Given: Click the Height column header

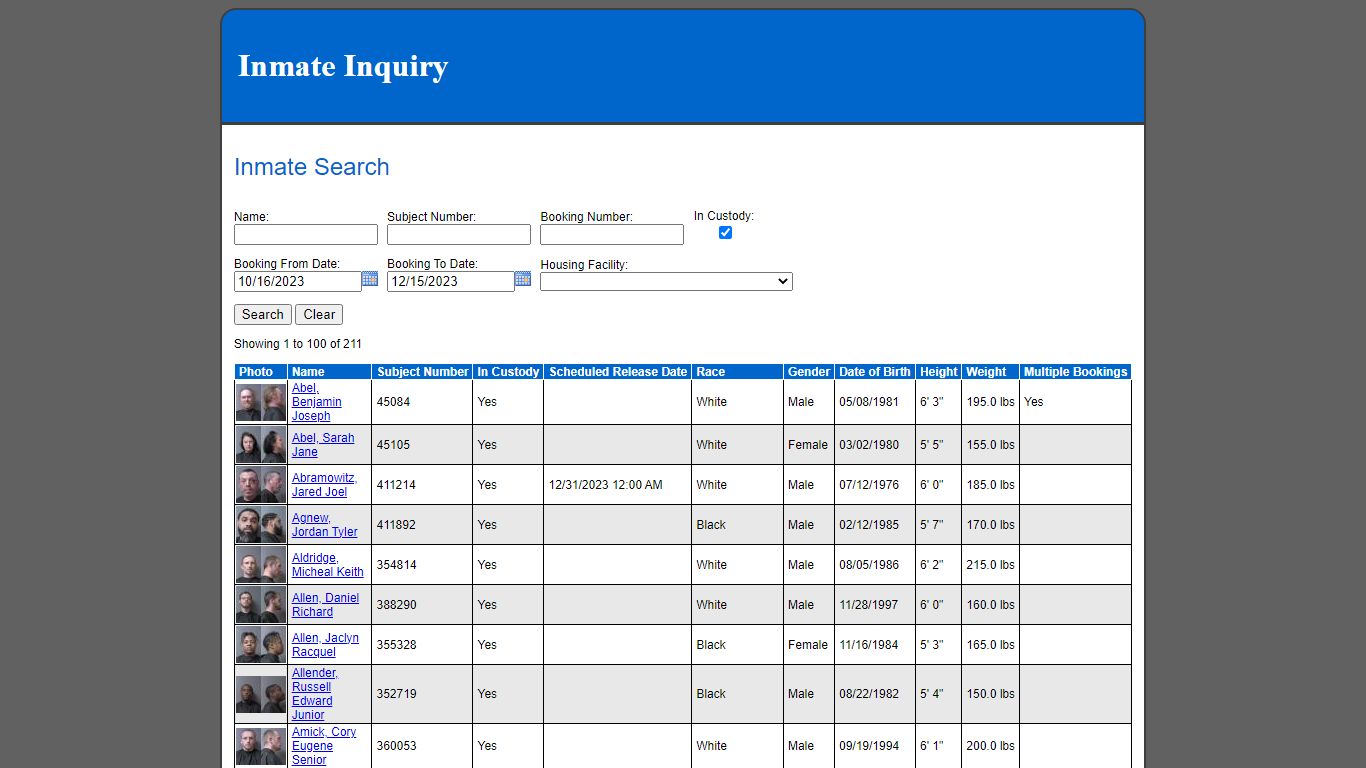Looking at the screenshot, I should point(939,372).
